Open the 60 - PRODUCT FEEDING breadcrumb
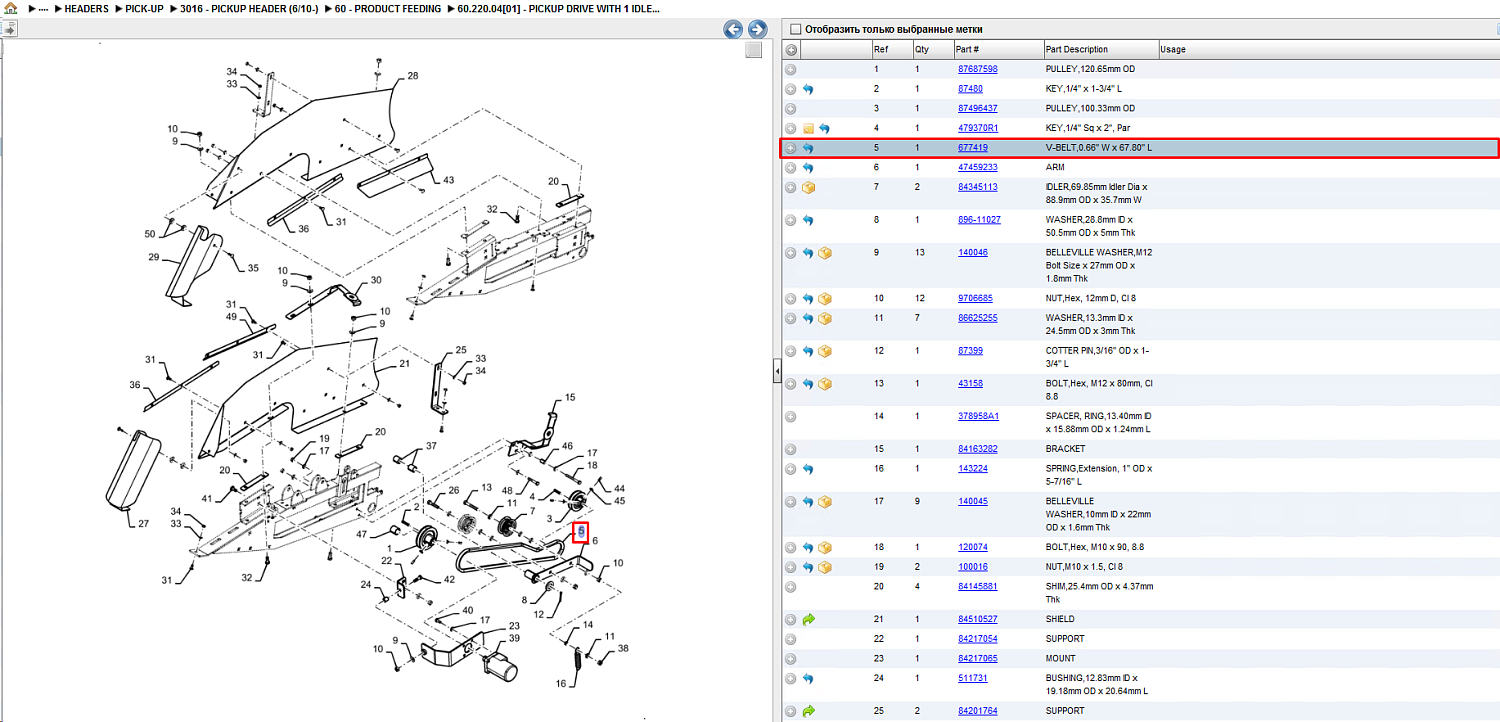This screenshot has height=722, width=1500. click(388, 9)
